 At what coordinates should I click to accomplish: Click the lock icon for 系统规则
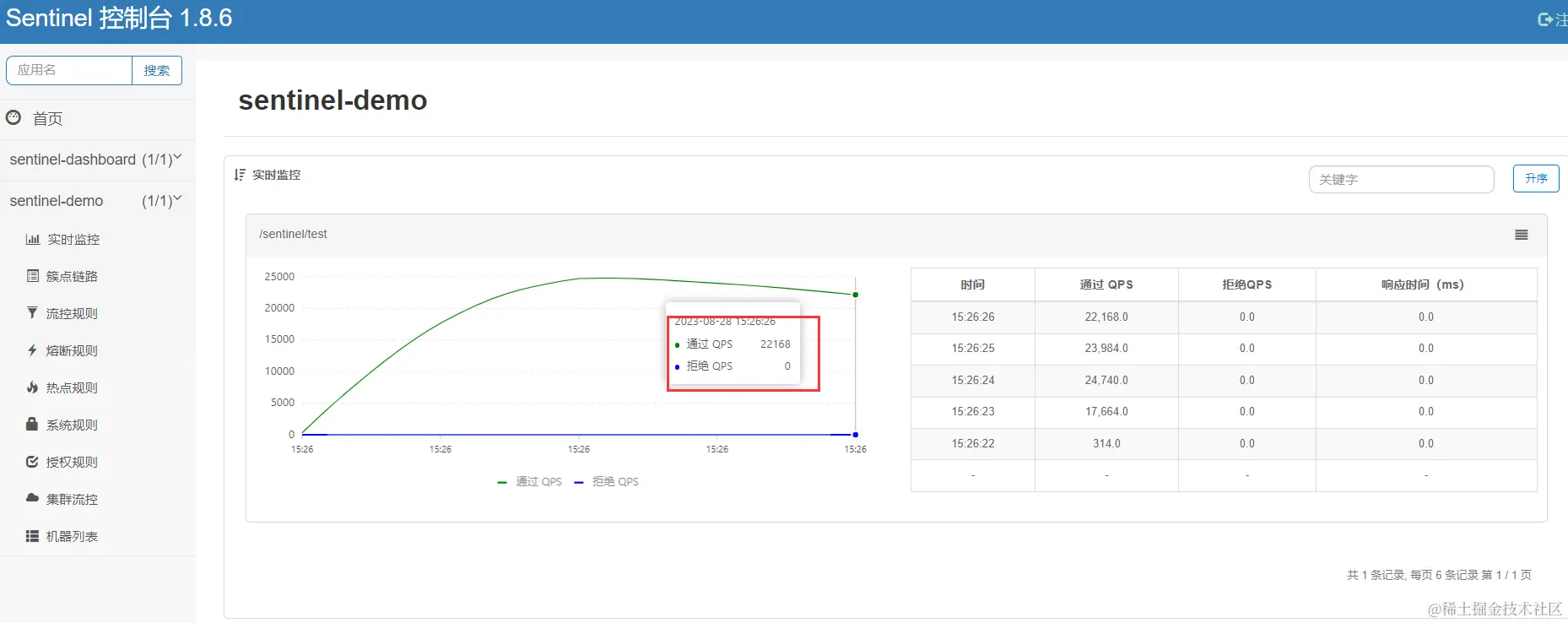(x=32, y=424)
